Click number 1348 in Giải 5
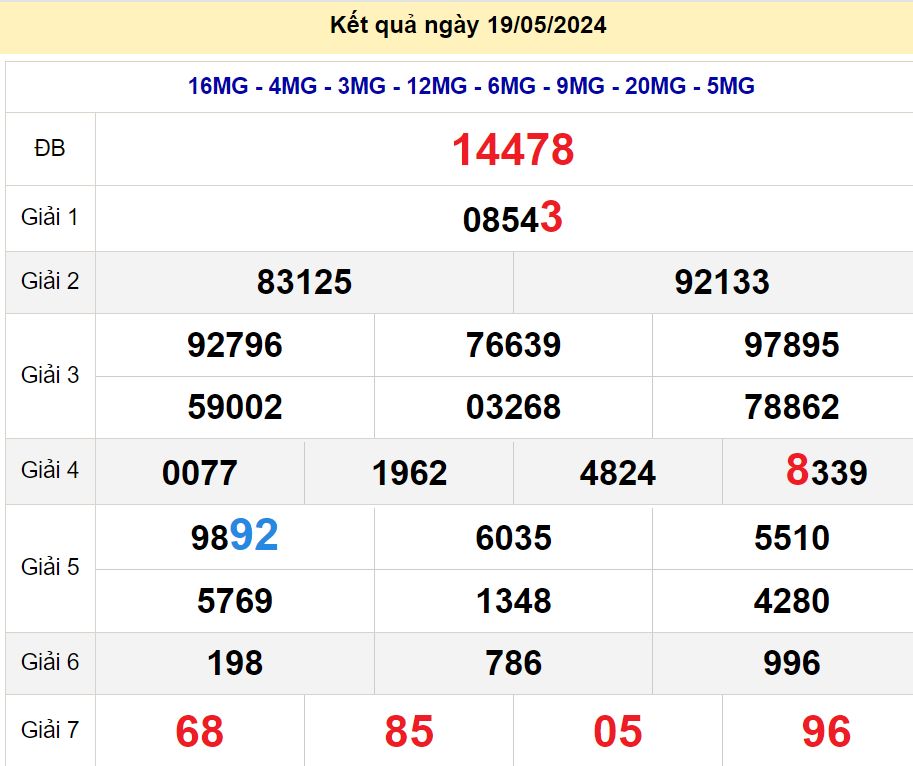This screenshot has height=766, width=913. coord(512,601)
